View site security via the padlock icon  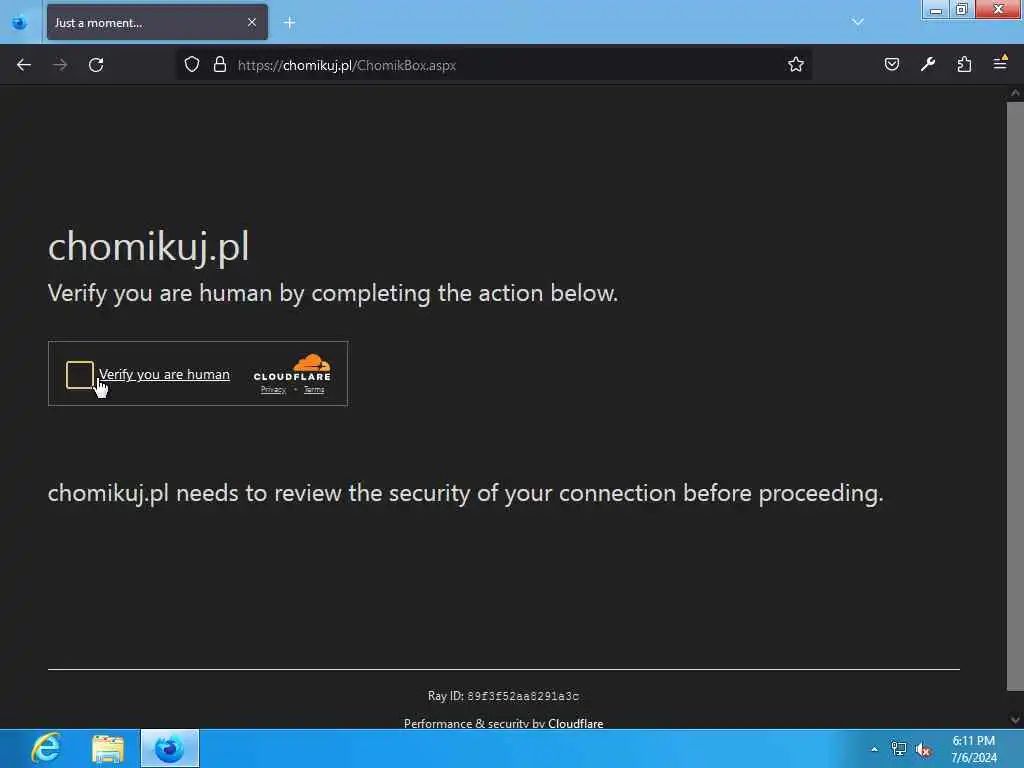pos(219,65)
